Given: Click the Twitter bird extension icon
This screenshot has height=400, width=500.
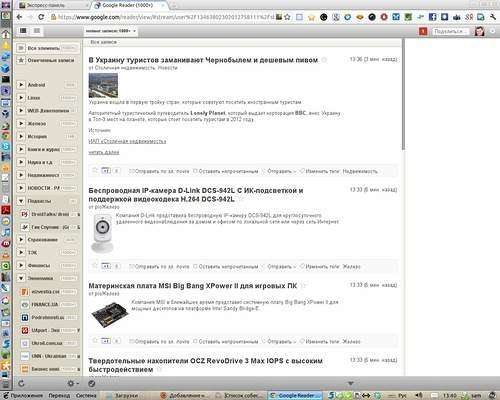Looking at the screenshot, I should click(x=421, y=17).
